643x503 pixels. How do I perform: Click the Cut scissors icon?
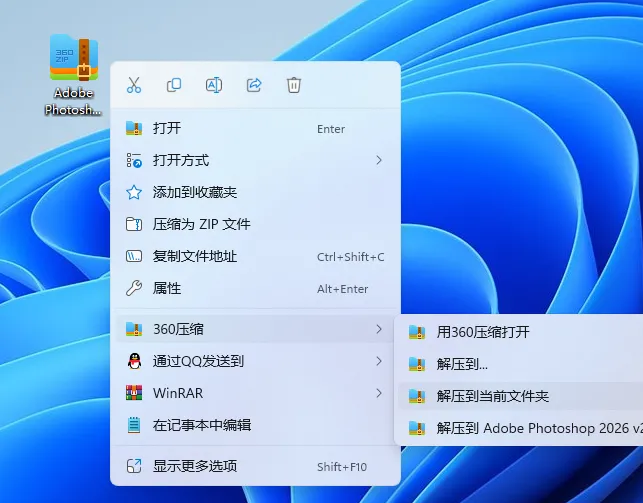click(x=134, y=85)
